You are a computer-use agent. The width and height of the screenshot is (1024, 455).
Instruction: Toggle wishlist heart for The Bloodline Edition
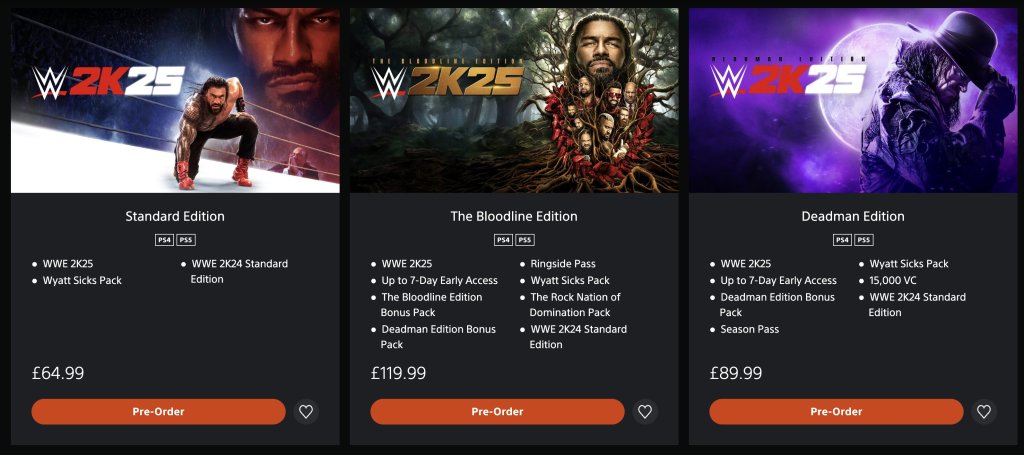point(645,412)
